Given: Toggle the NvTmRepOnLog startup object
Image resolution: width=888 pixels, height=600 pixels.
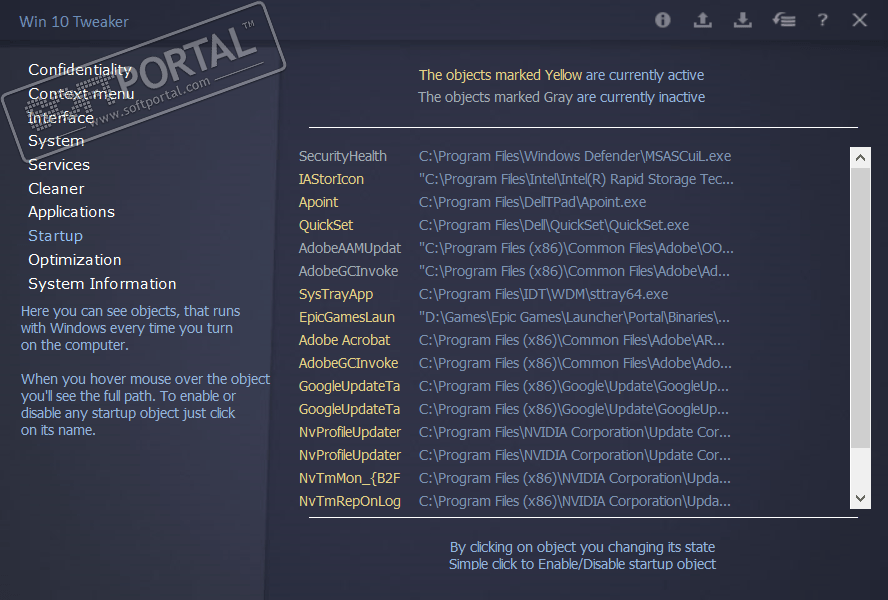Looking at the screenshot, I should pyautogui.click(x=349, y=501).
